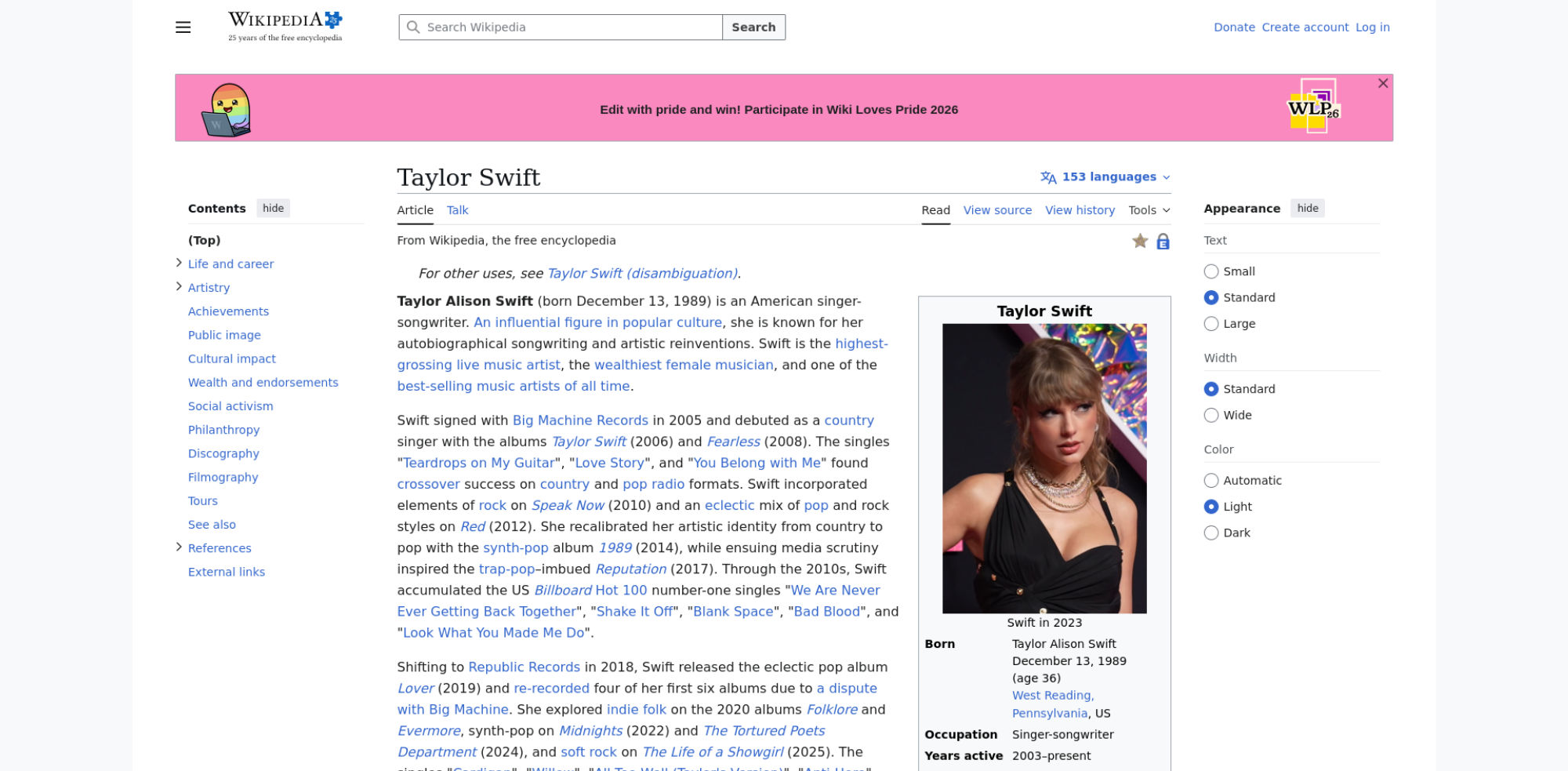
Task: Open the Shake It Off link
Action: click(x=635, y=612)
